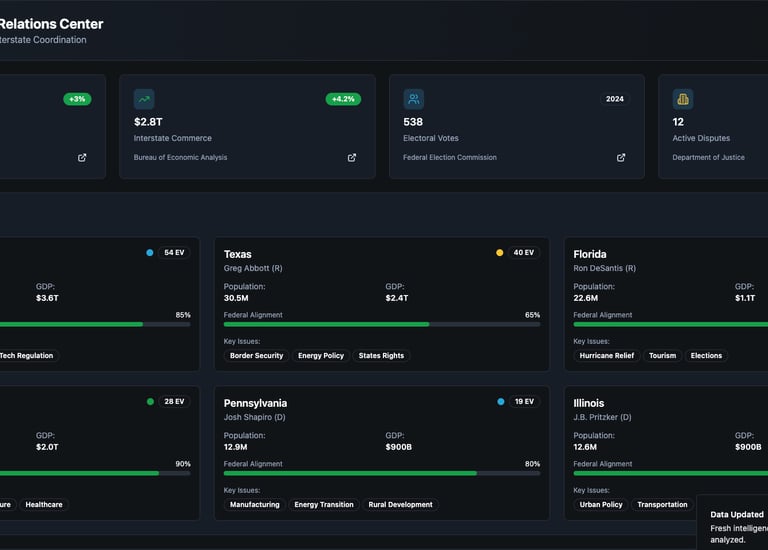Click governor name J.B. Pritzker (D)
This screenshot has width=768, height=550.
[602, 417]
